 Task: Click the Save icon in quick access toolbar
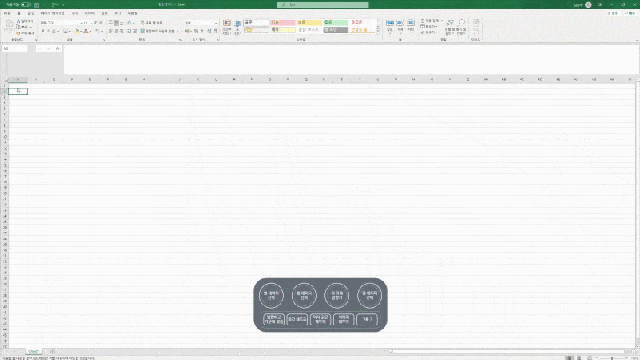[36, 4]
